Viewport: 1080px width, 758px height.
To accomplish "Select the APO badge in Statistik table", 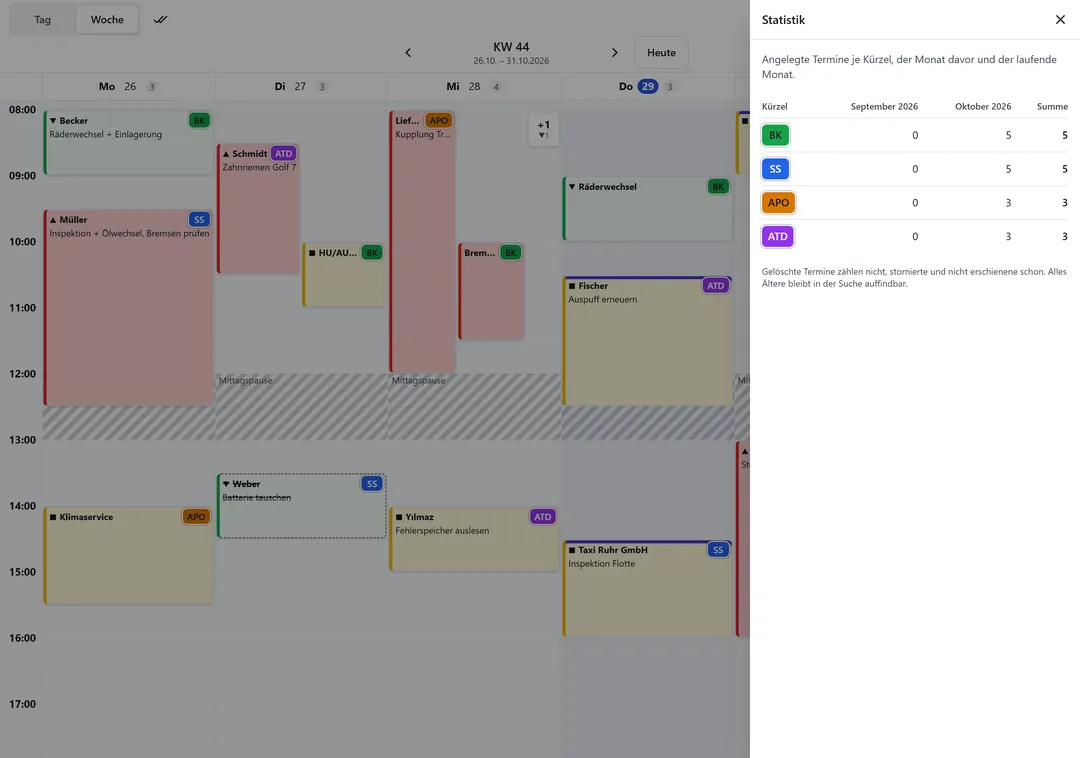I will pos(778,202).
